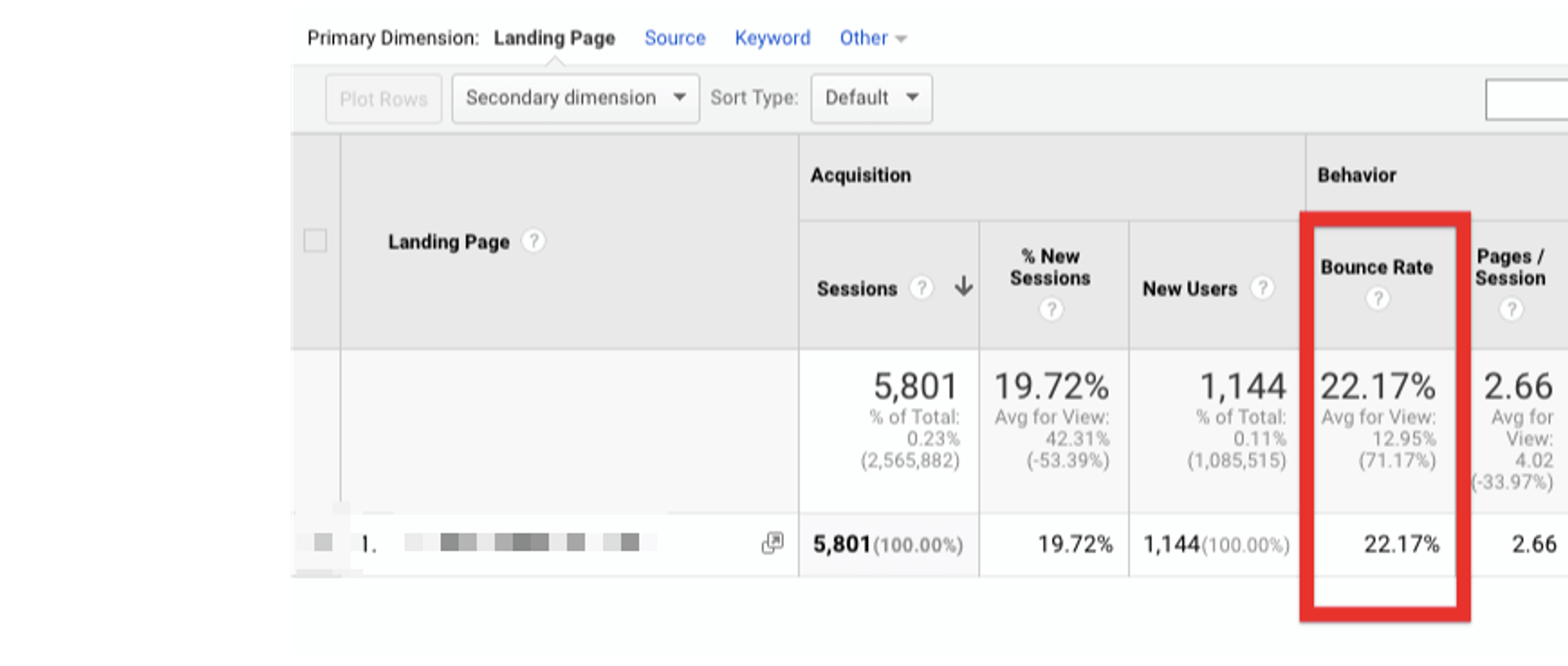Select Landing Page primary dimension
Screen dimensions: 1568x666
click(x=554, y=38)
